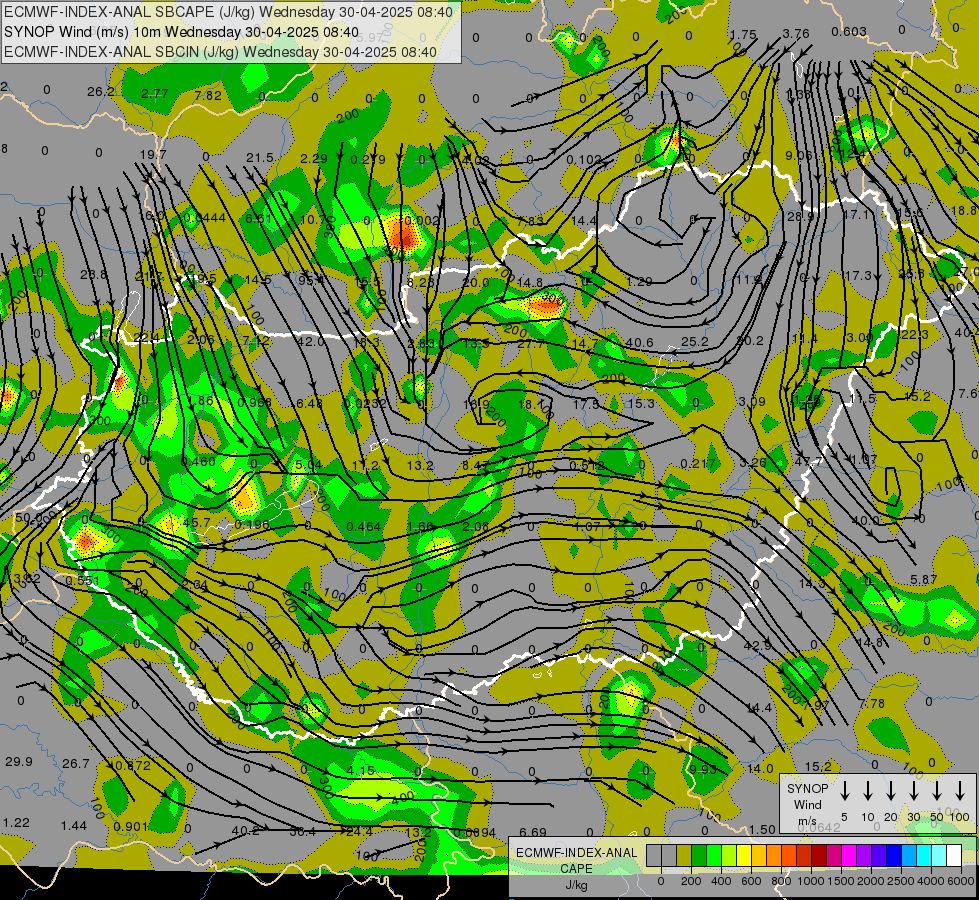Pick the lime yellow-green CAPE legend swatch
979x900 pixels.
[x=729, y=855]
